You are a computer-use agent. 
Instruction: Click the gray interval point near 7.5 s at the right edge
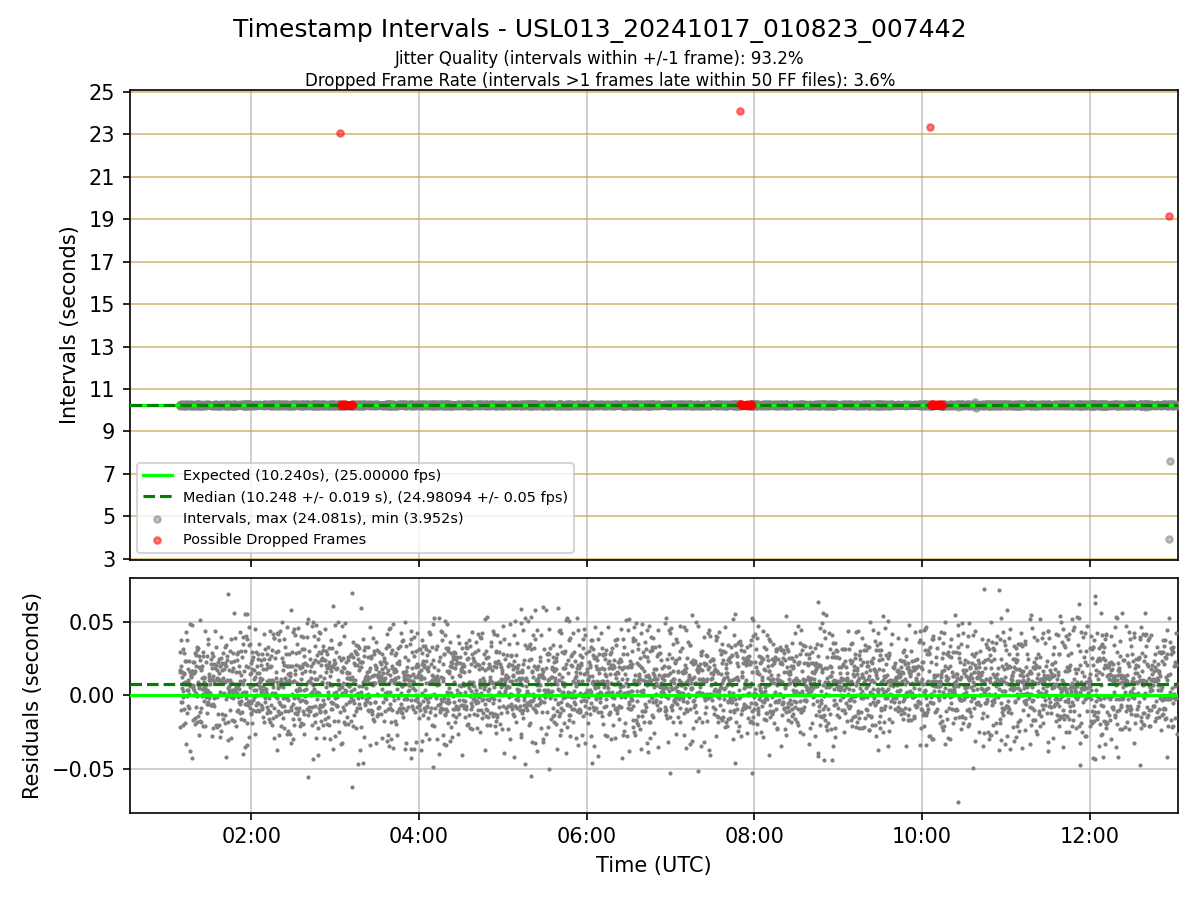pyautogui.click(x=1170, y=461)
